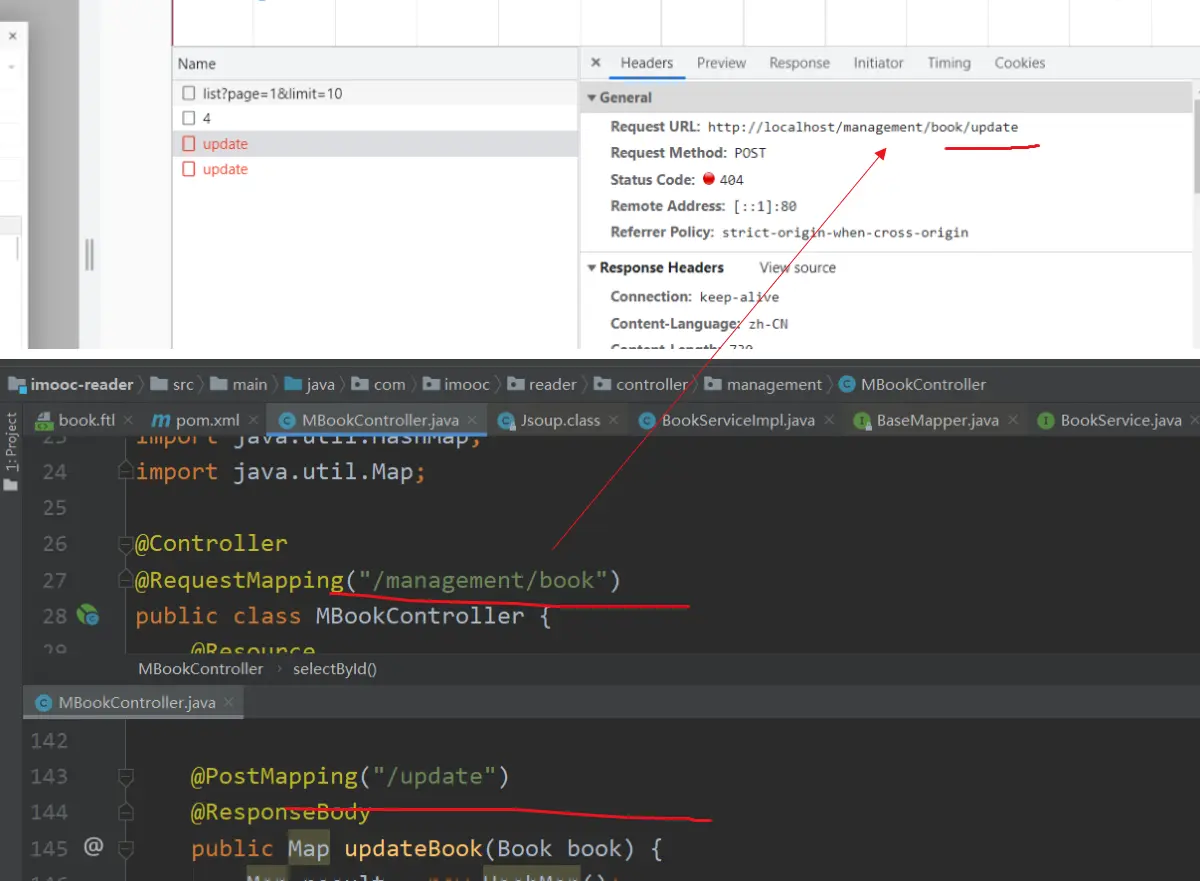
Task: Open the BookServiceImpl.java editor tab
Action: 737,421
